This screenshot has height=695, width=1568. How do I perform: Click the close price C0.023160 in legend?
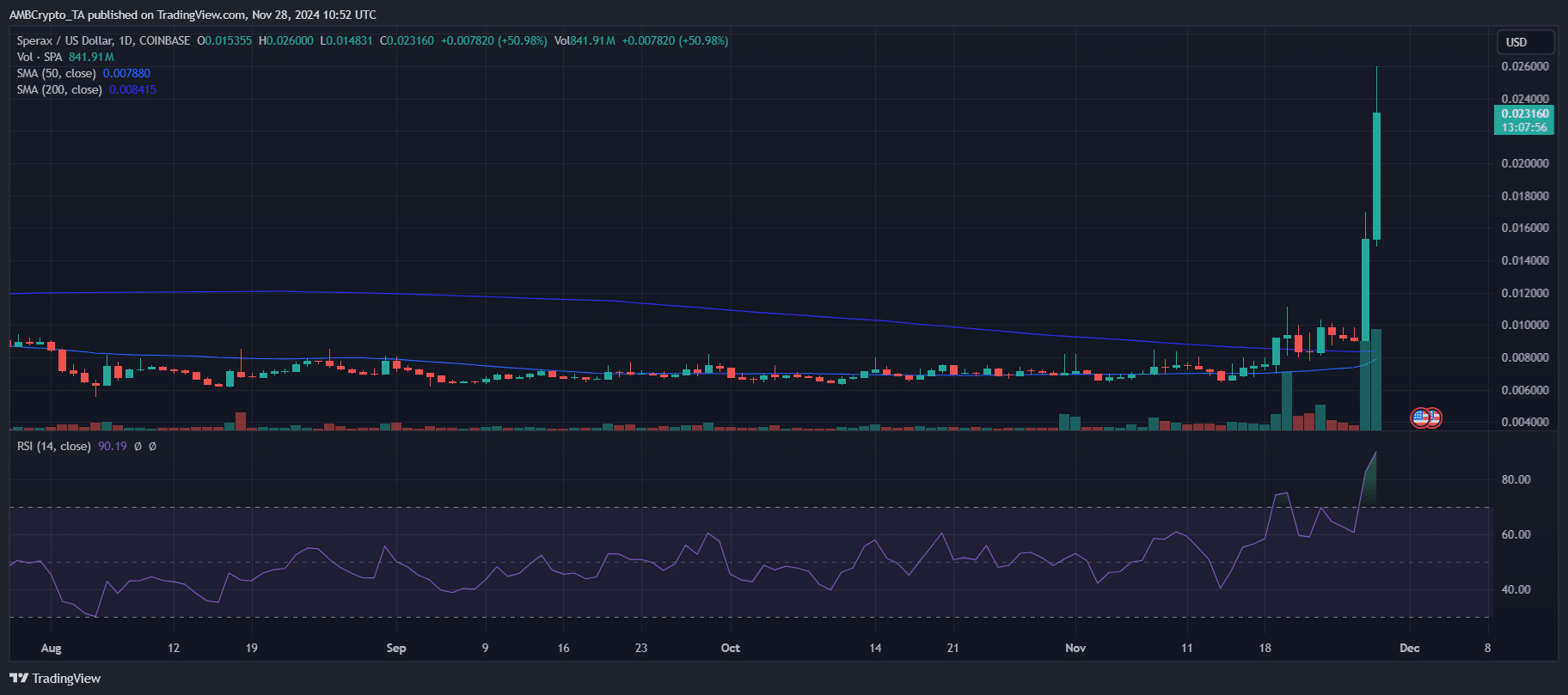coord(407,40)
